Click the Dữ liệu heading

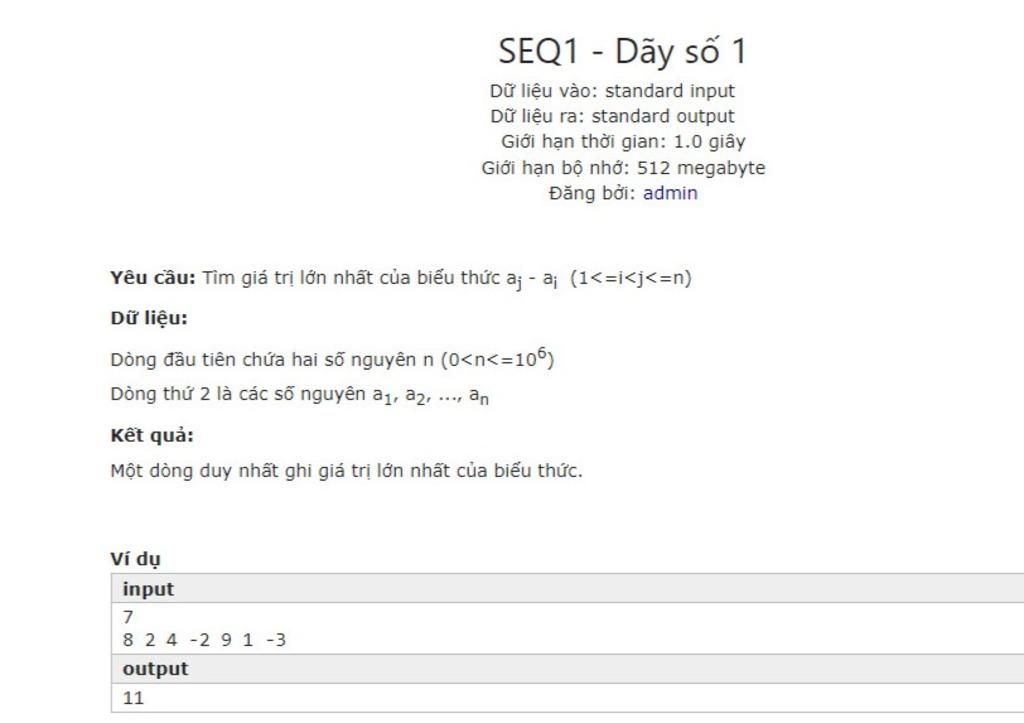pos(149,319)
